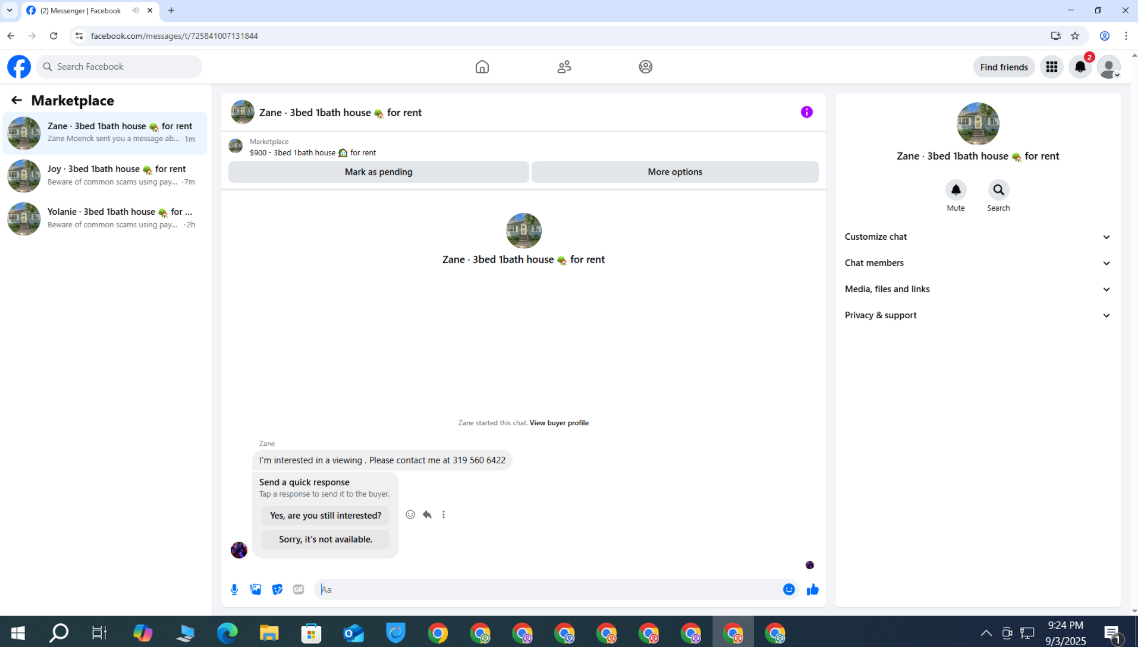This screenshot has width=1138, height=647.
Task: Open the taskbar clock showing 9:24 PM
Action: click(1065, 633)
